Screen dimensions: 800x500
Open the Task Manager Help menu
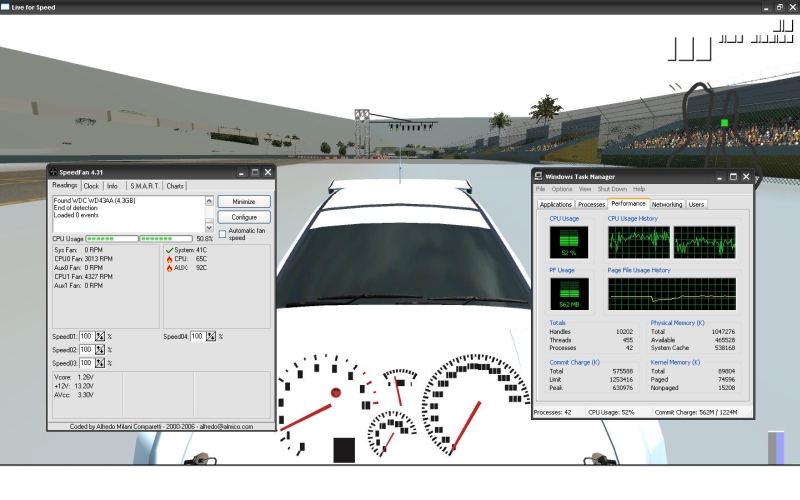tap(639, 189)
